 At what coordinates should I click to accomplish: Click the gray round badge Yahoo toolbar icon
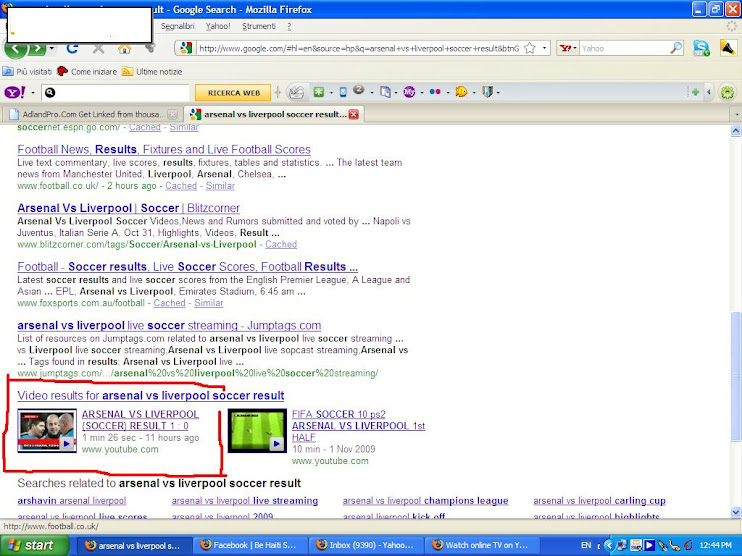pyautogui.click(x=359, y=90)
